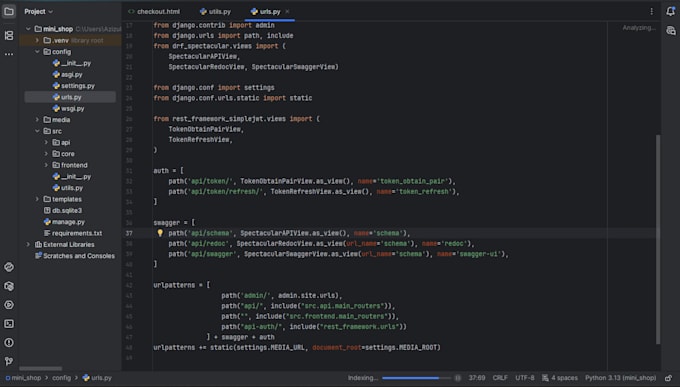
Task: Expand the core package
Action: (x=46, y=154)
